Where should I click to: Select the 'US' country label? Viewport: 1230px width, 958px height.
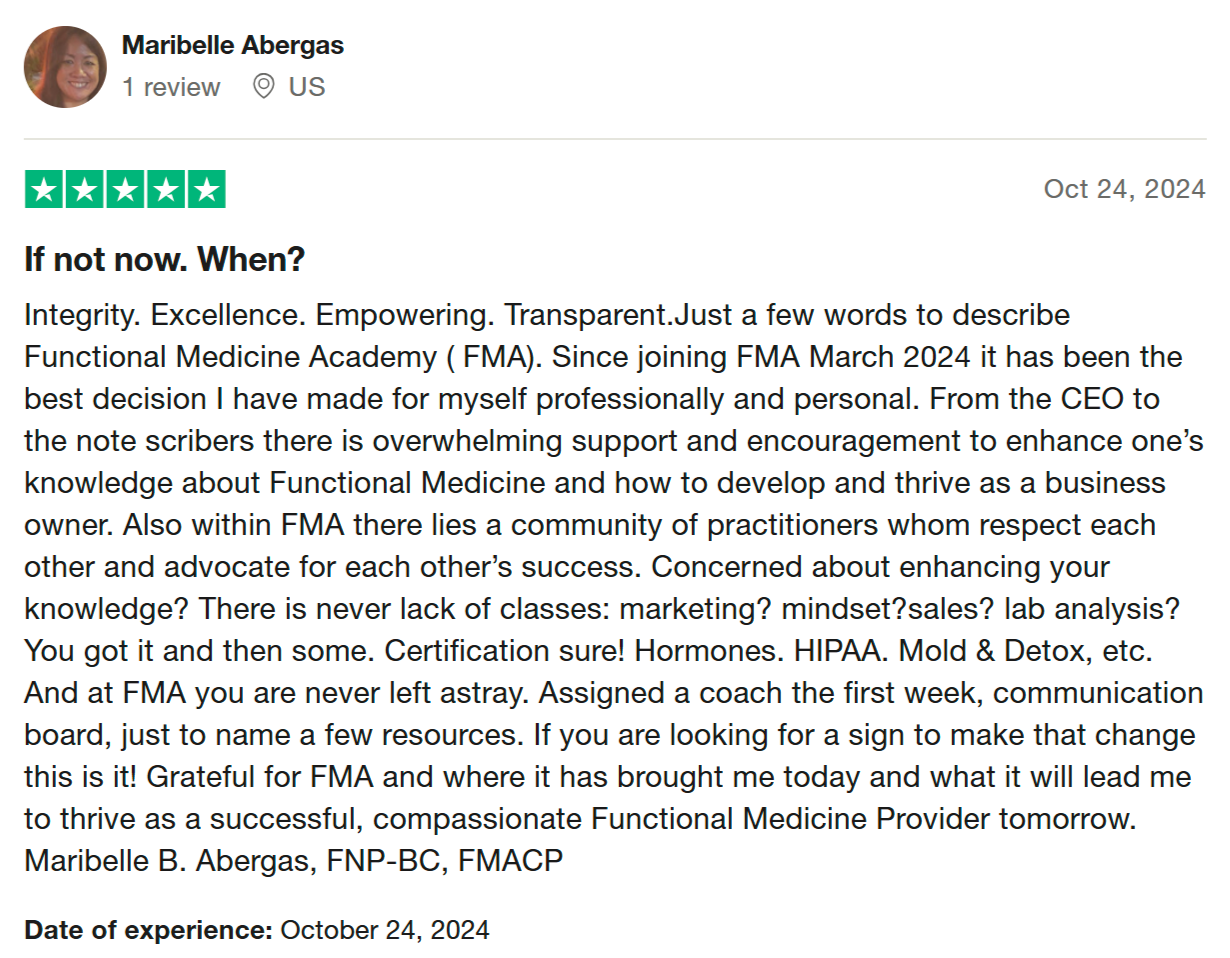pos(307,87)
